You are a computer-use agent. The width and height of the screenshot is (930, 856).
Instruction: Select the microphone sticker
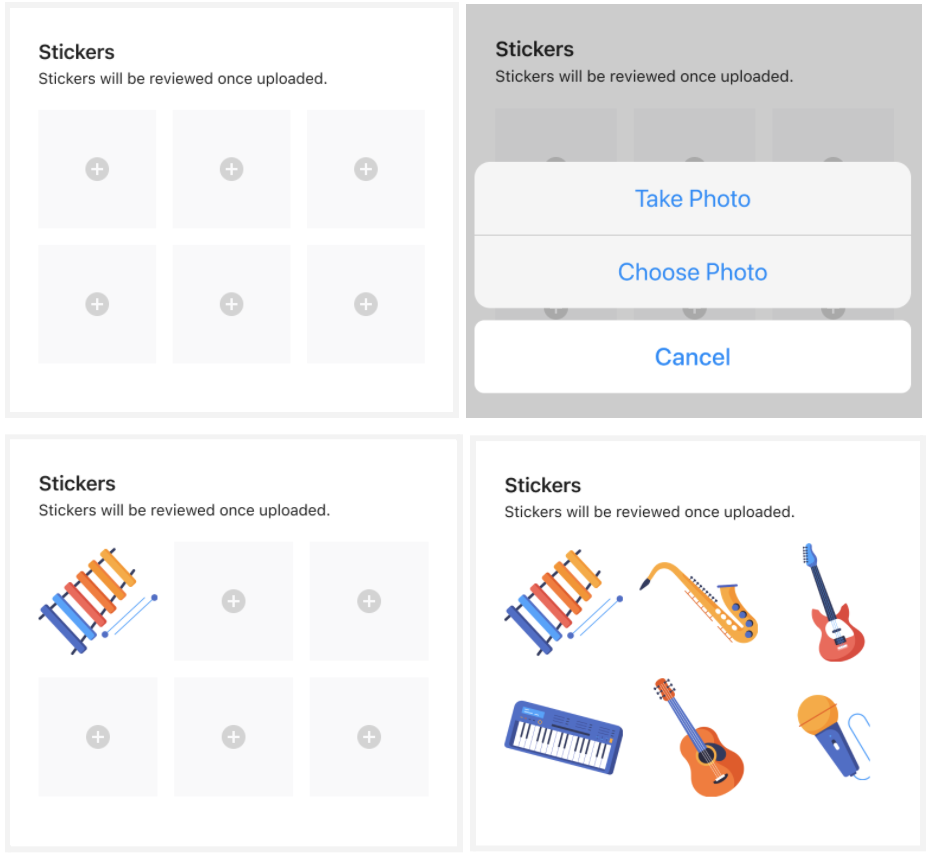tap(833, 736)
